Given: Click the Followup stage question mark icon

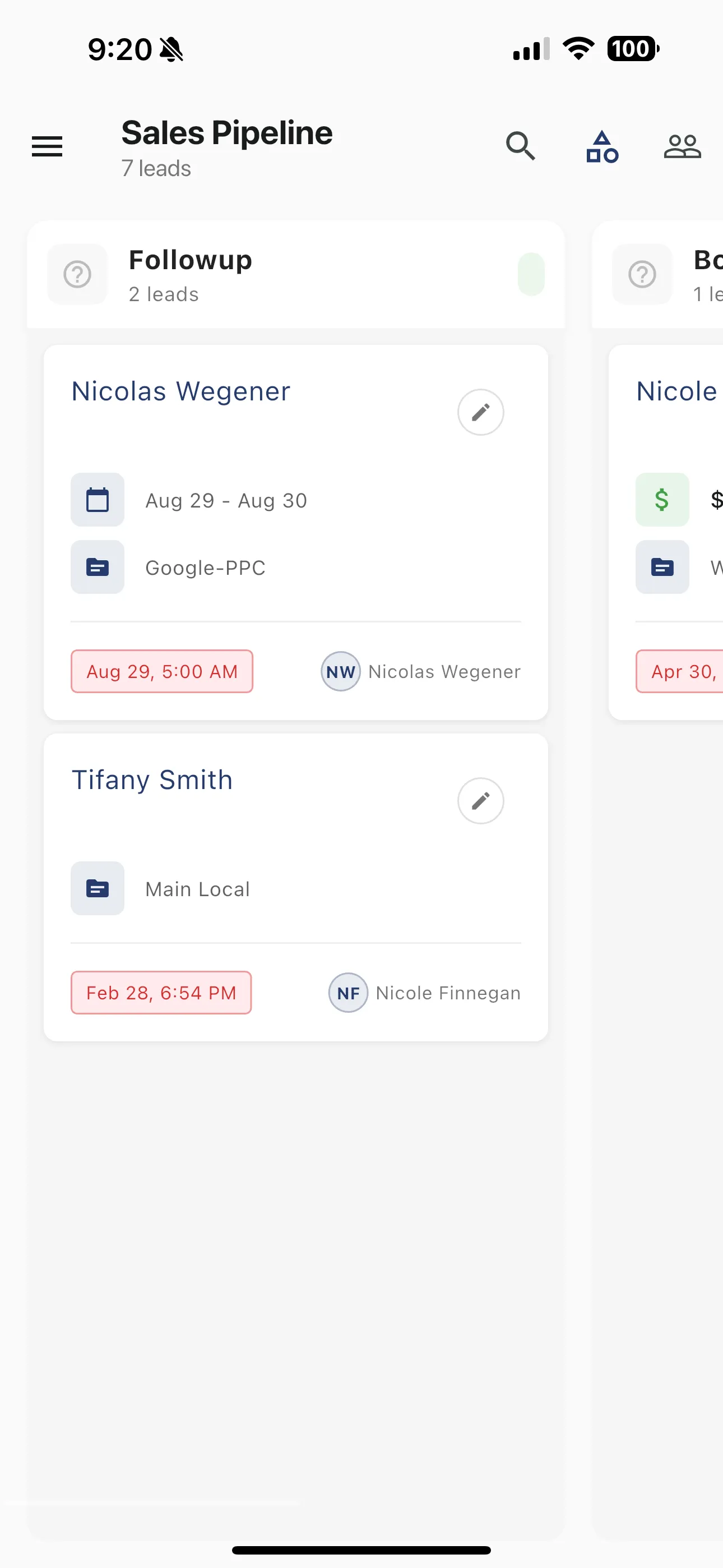Looking at the screenshot, I should point(77,275).
